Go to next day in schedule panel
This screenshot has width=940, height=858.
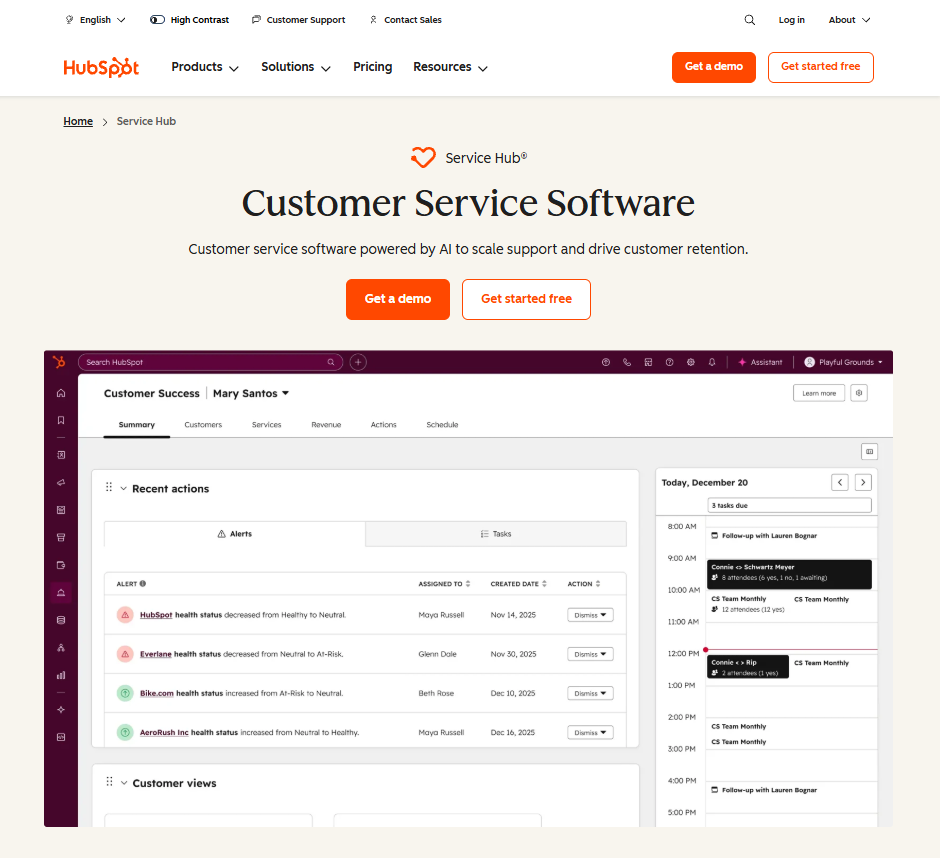pos(863,483)
